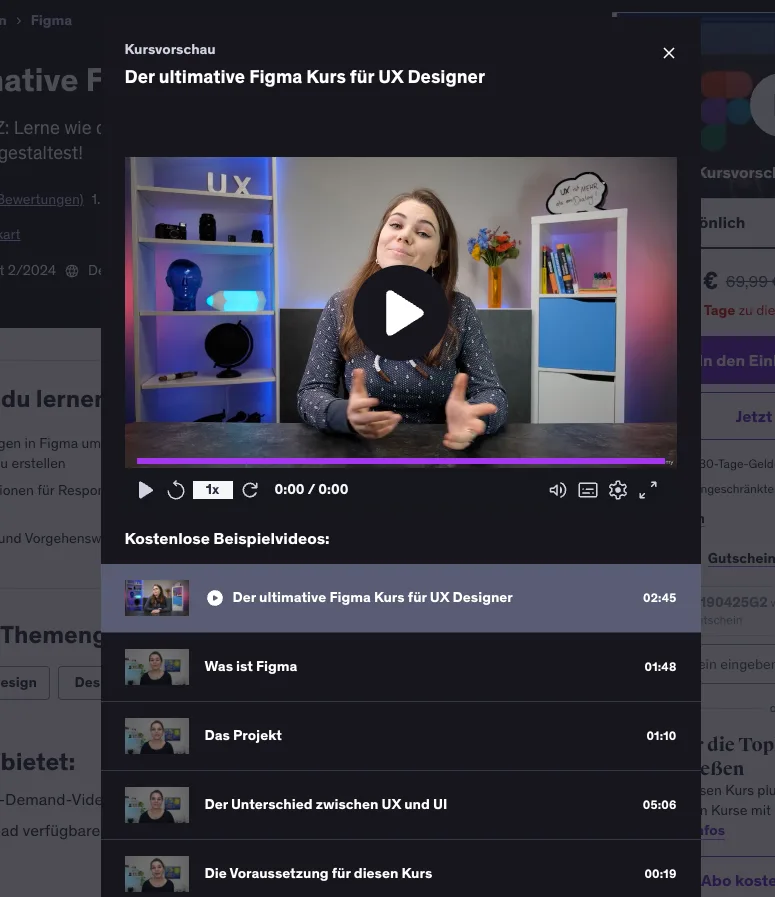Mute audio with the volume icon

[x=558, y=490]
